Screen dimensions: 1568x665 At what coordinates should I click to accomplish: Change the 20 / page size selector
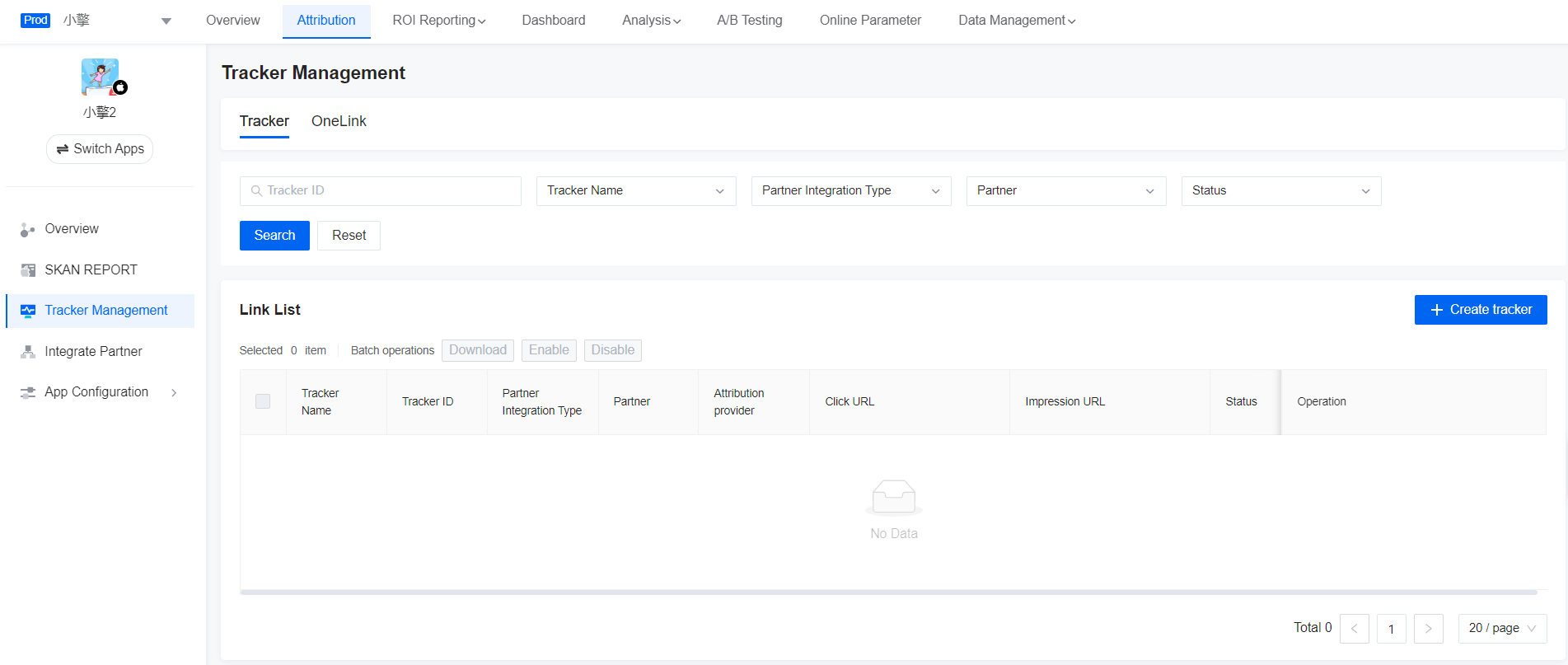(x=1501, y=628)
